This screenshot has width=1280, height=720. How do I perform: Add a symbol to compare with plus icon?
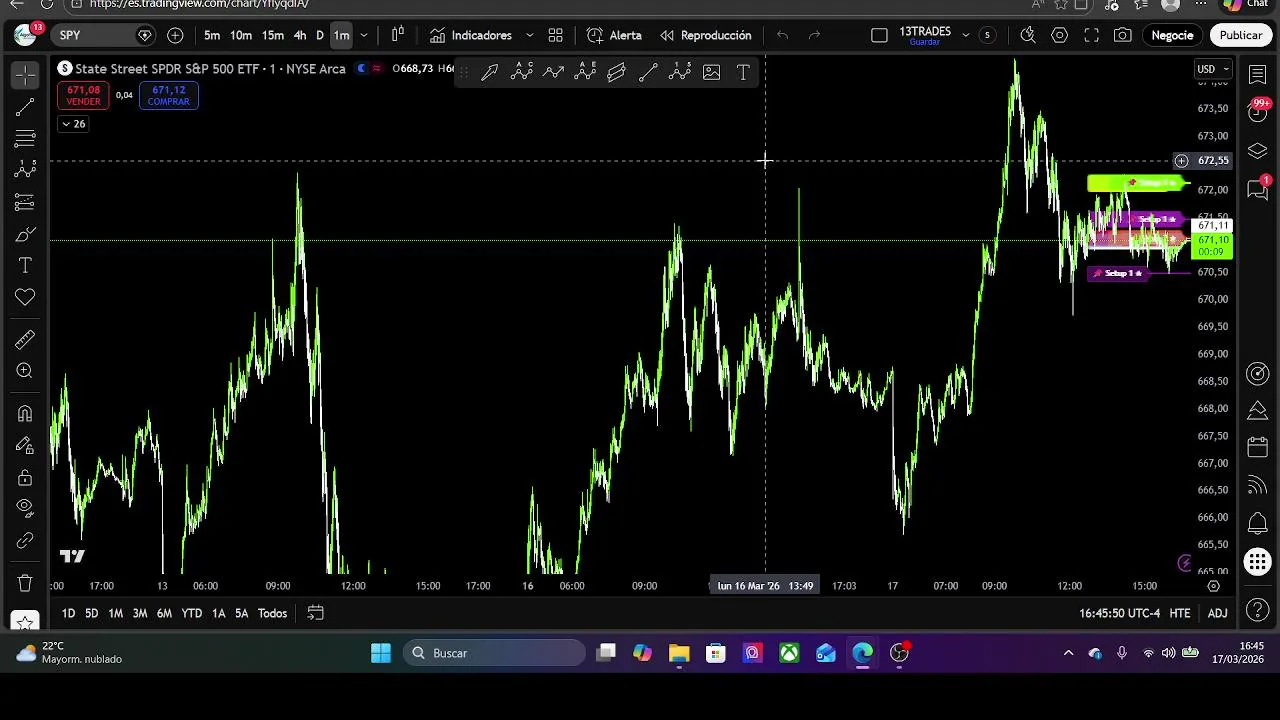(175, 35)
